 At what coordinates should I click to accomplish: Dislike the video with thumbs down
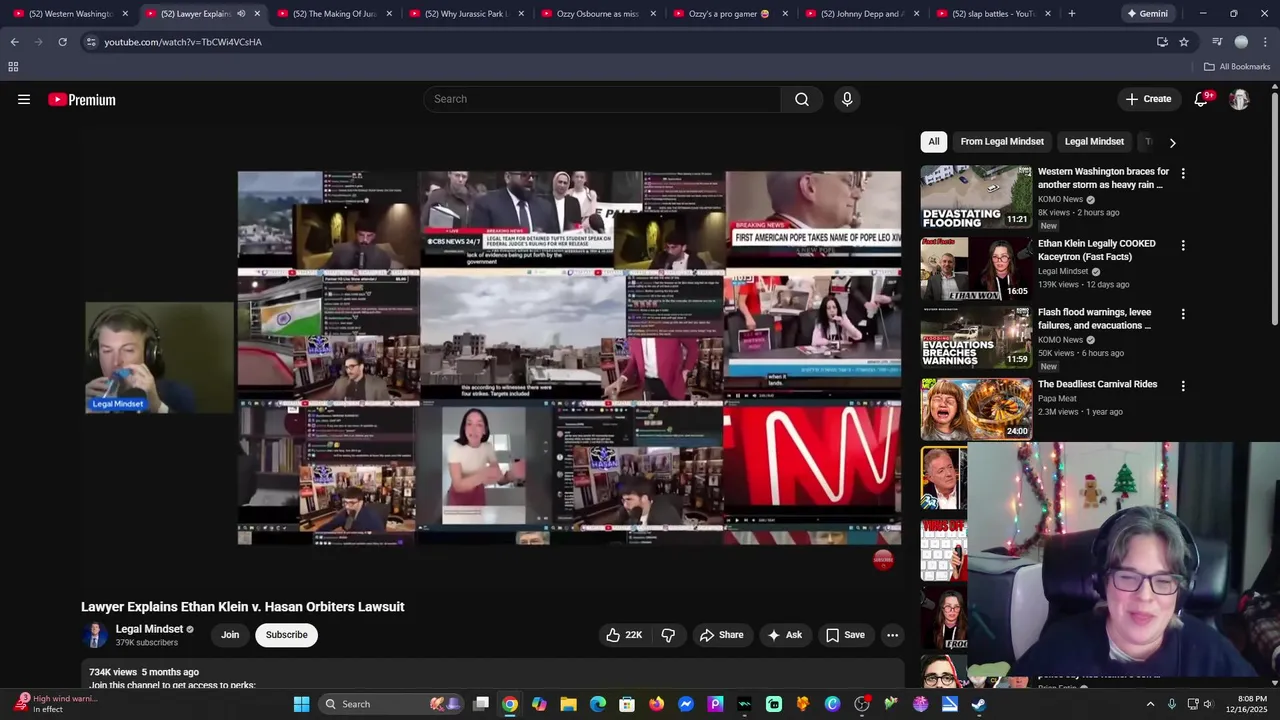668,635
